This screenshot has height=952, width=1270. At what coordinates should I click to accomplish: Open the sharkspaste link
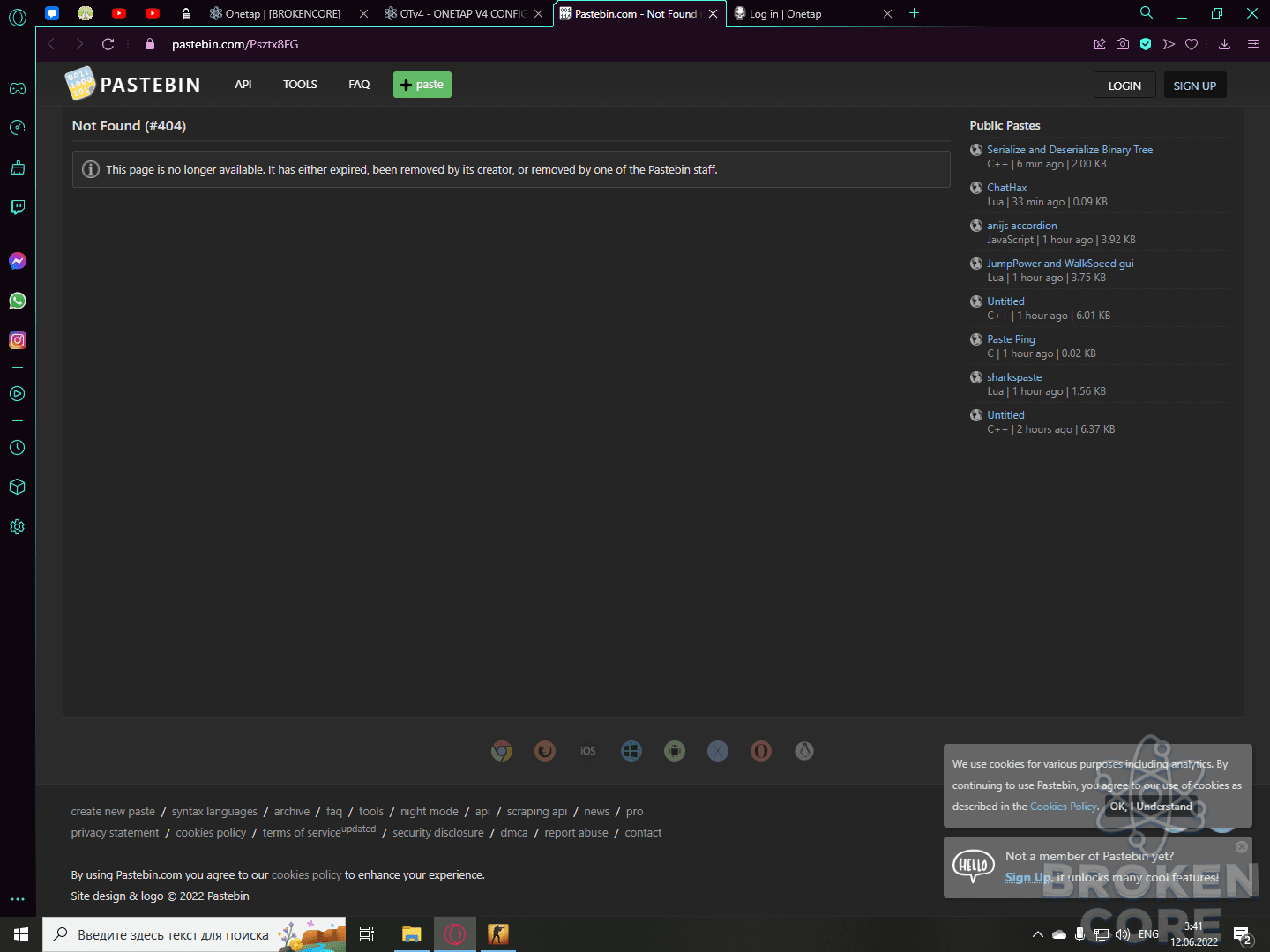[x=1014, y=377]
